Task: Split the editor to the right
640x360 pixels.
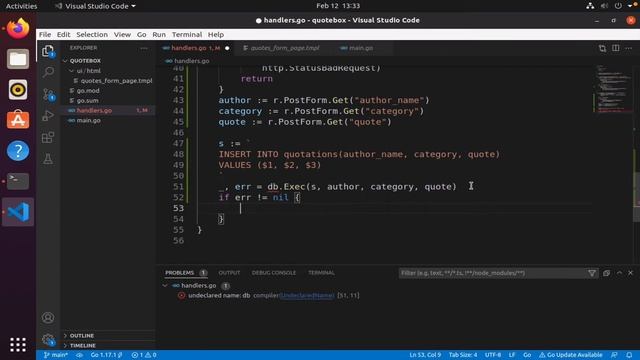Action: pos(616,48)
